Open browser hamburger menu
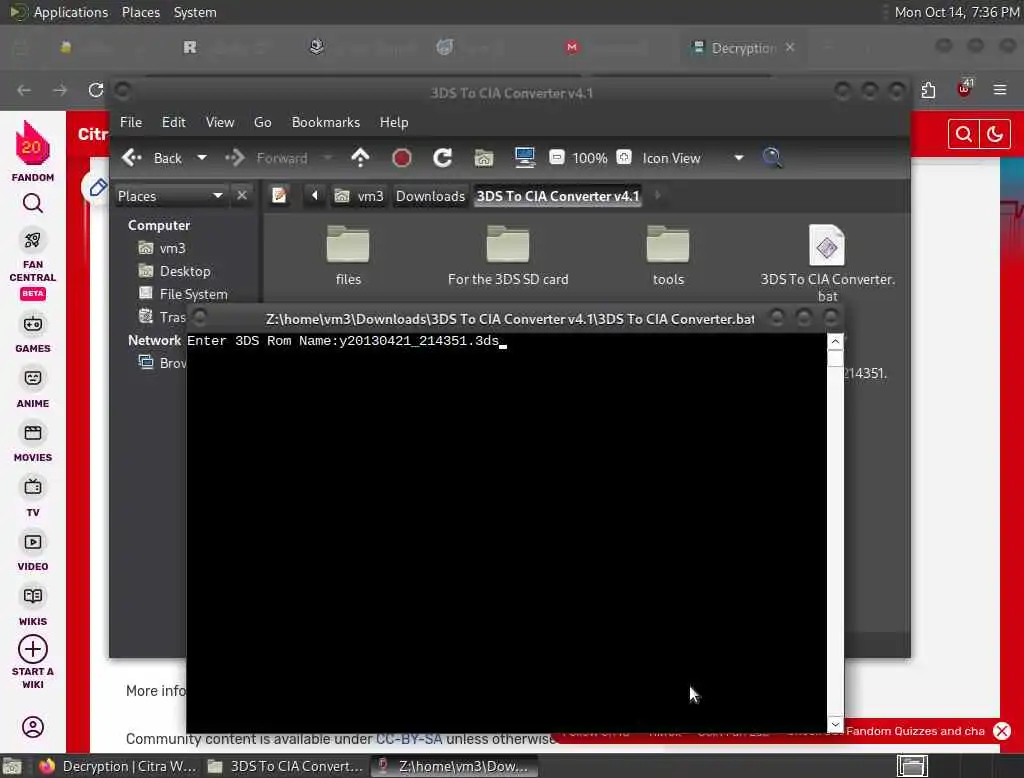Viewport: 1024px width, 778px height. (999, 89)
